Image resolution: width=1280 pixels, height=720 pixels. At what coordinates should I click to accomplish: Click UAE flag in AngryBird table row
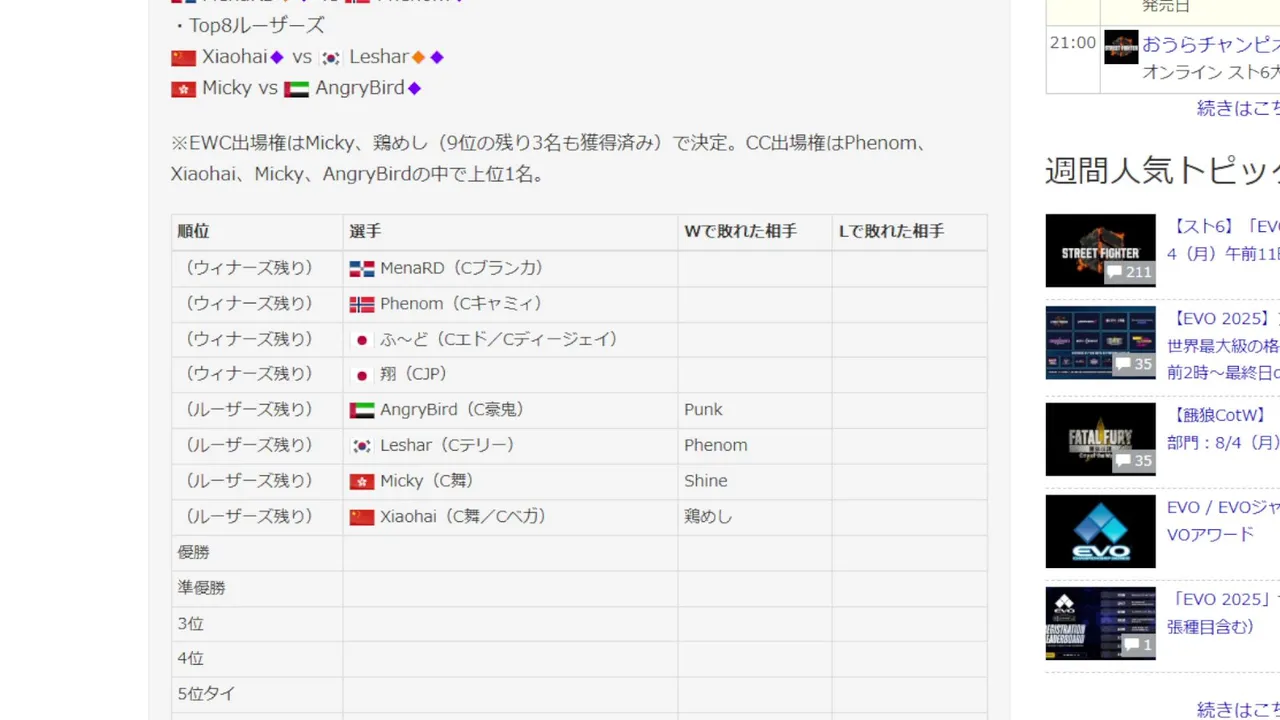pos(362,410)
